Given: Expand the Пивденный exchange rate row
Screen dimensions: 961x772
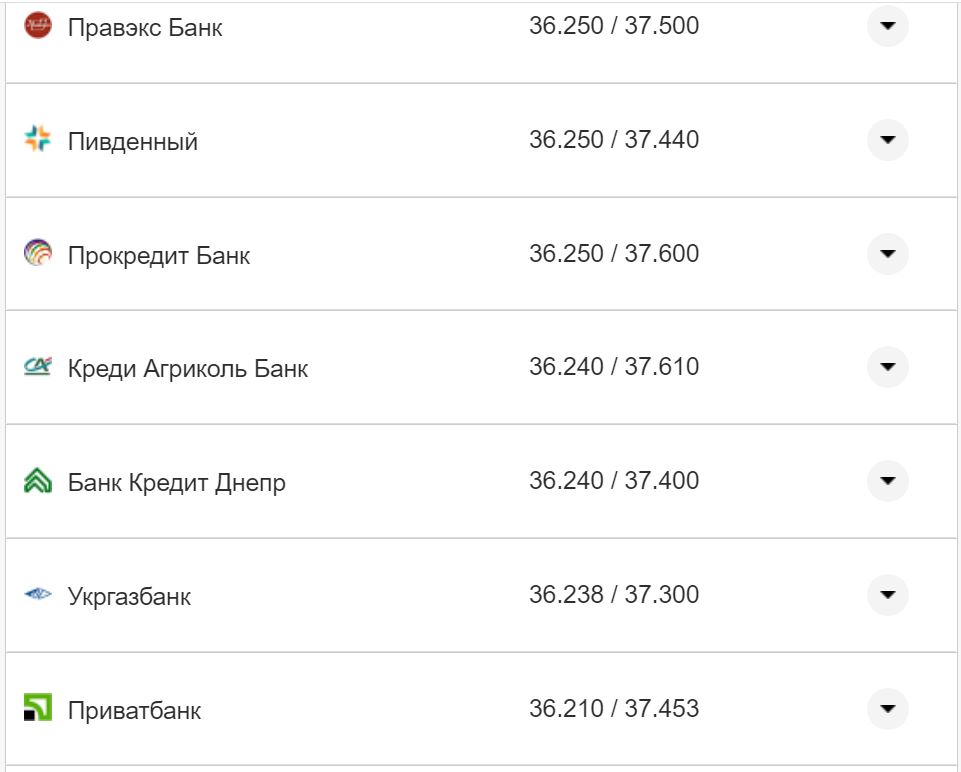Looking at the screenshot, I should point(886,140).
